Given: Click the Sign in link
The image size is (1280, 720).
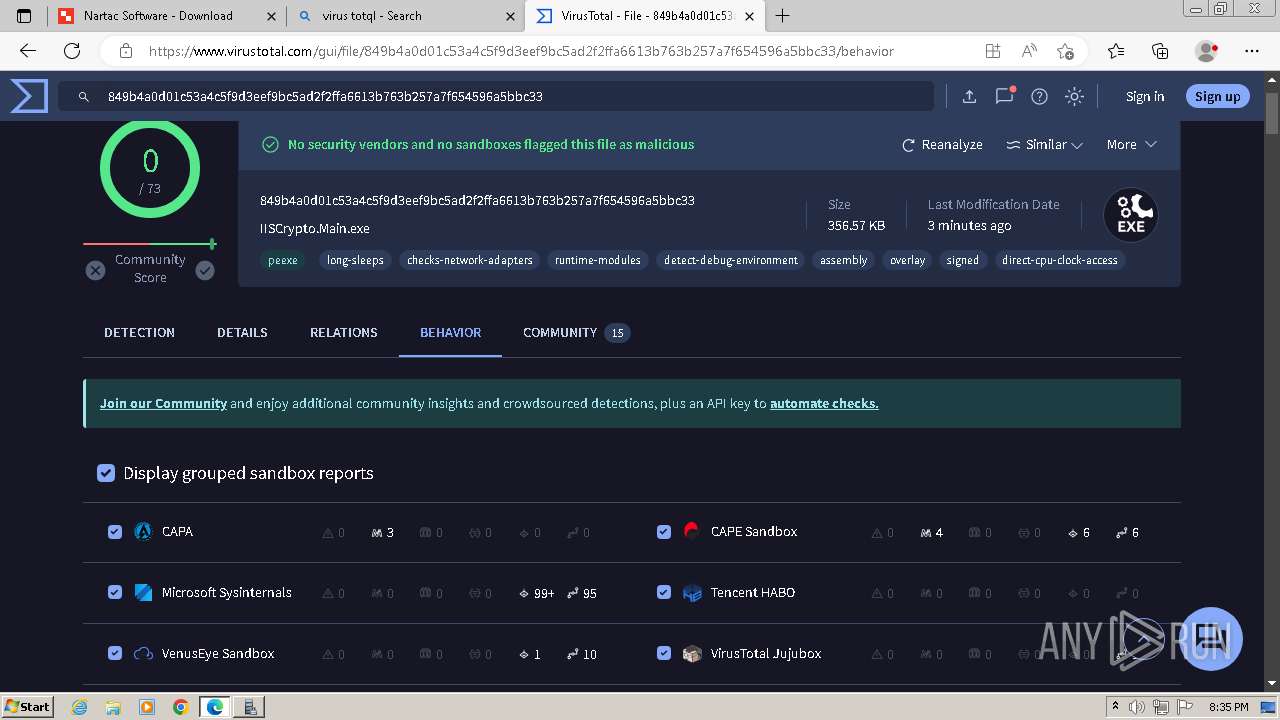Looking at the screenshot, I should (x=1145, y=96).
